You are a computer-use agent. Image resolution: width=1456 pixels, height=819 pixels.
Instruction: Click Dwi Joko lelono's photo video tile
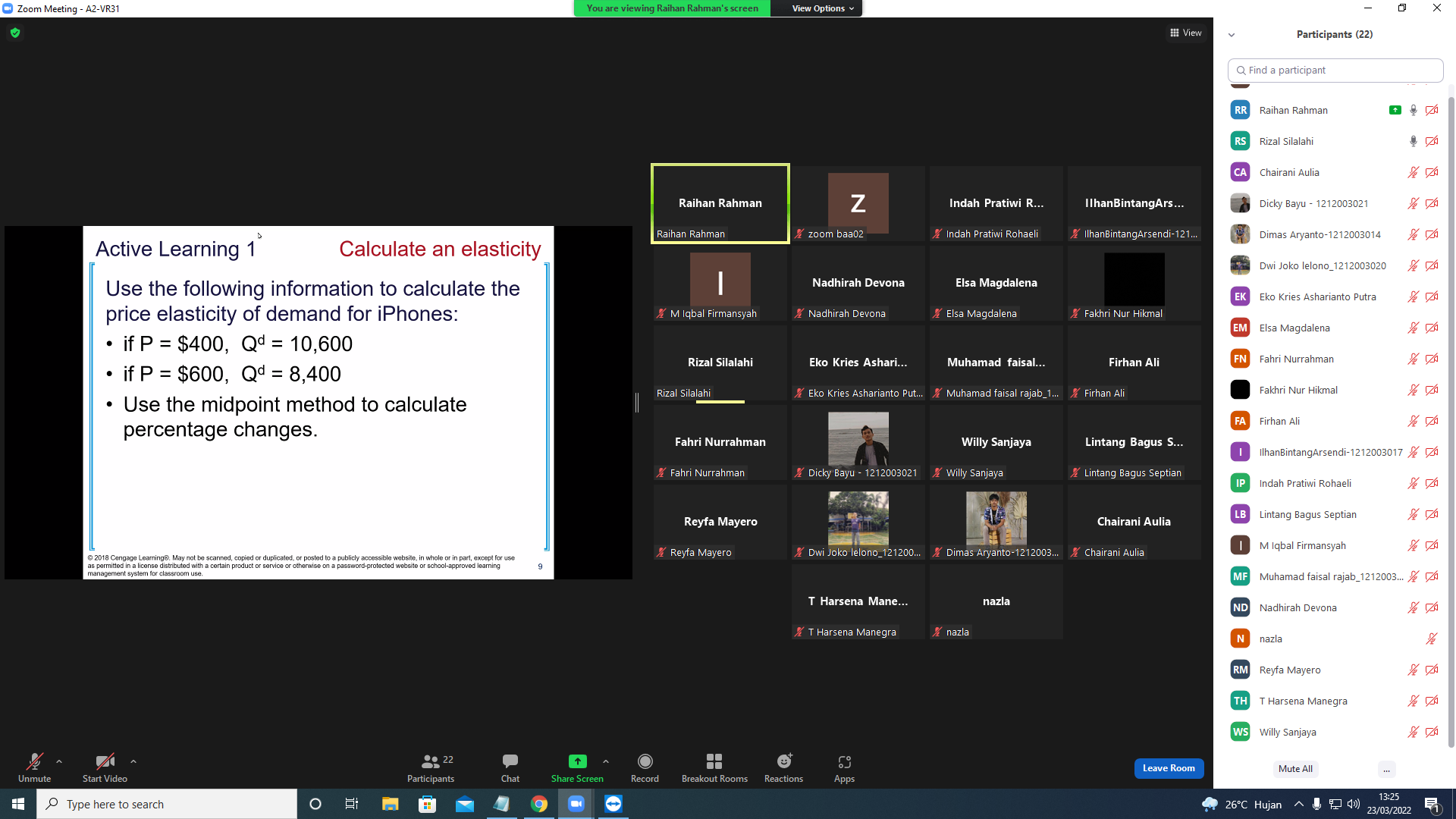(x=858, y=522)
